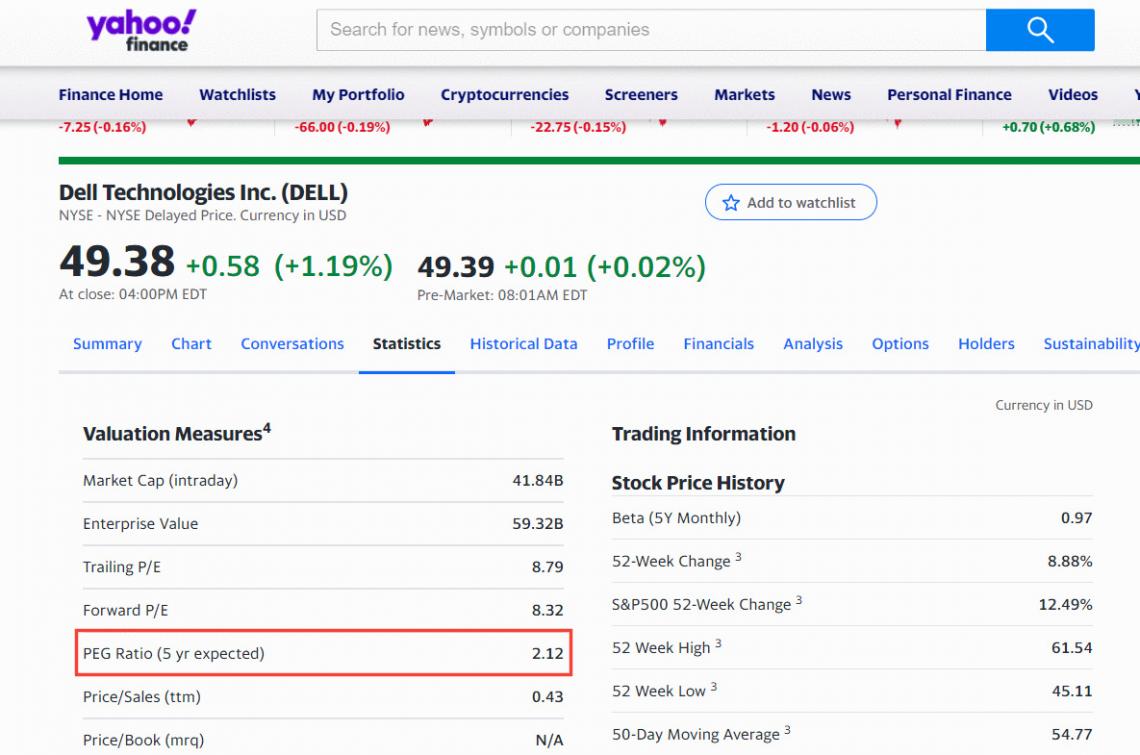Click the star icon in Add to watchlist
The height and width of the screenshot is (755, 1140).
[731, 203]
